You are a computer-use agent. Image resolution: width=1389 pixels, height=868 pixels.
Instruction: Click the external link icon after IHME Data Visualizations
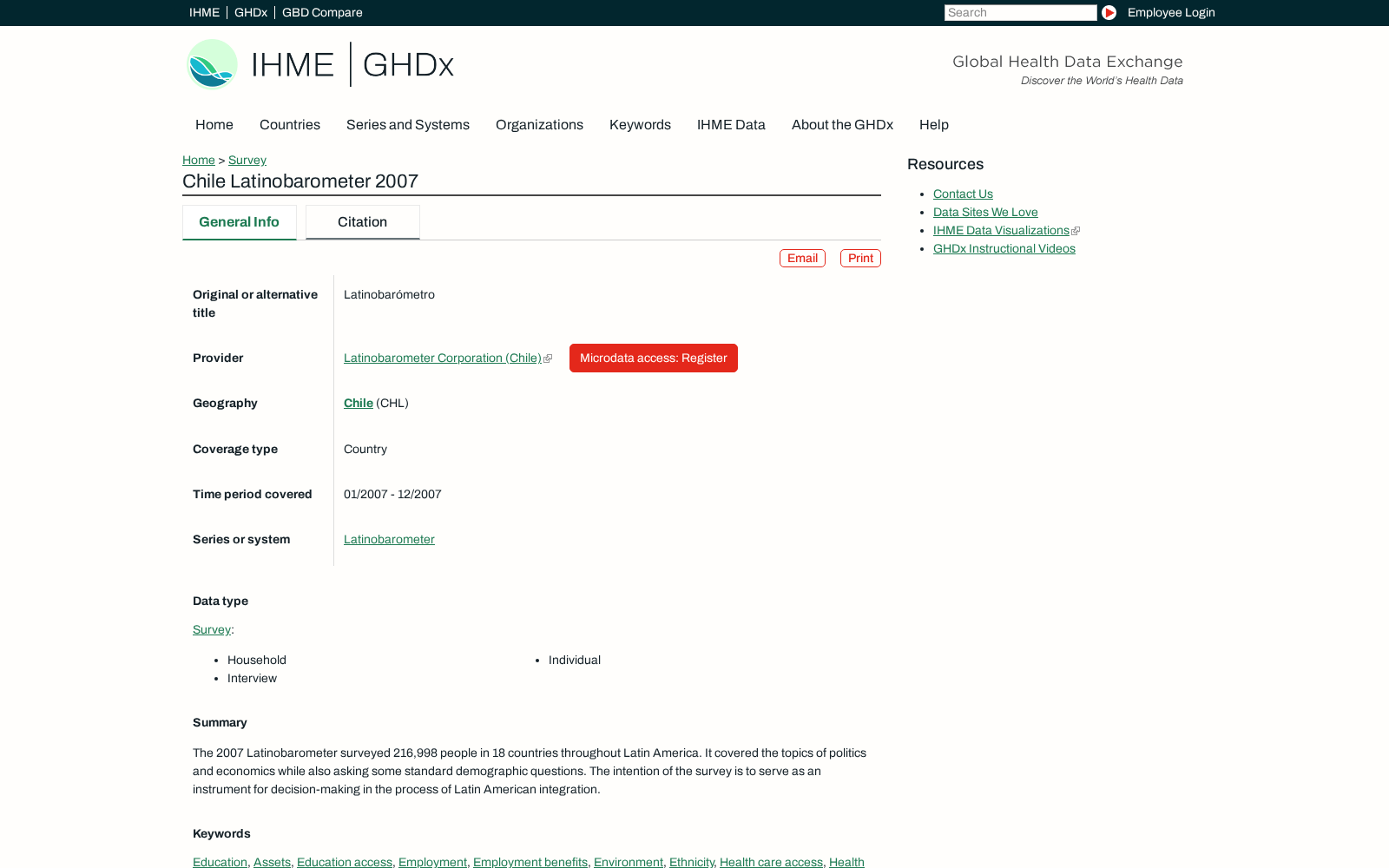1076,231
